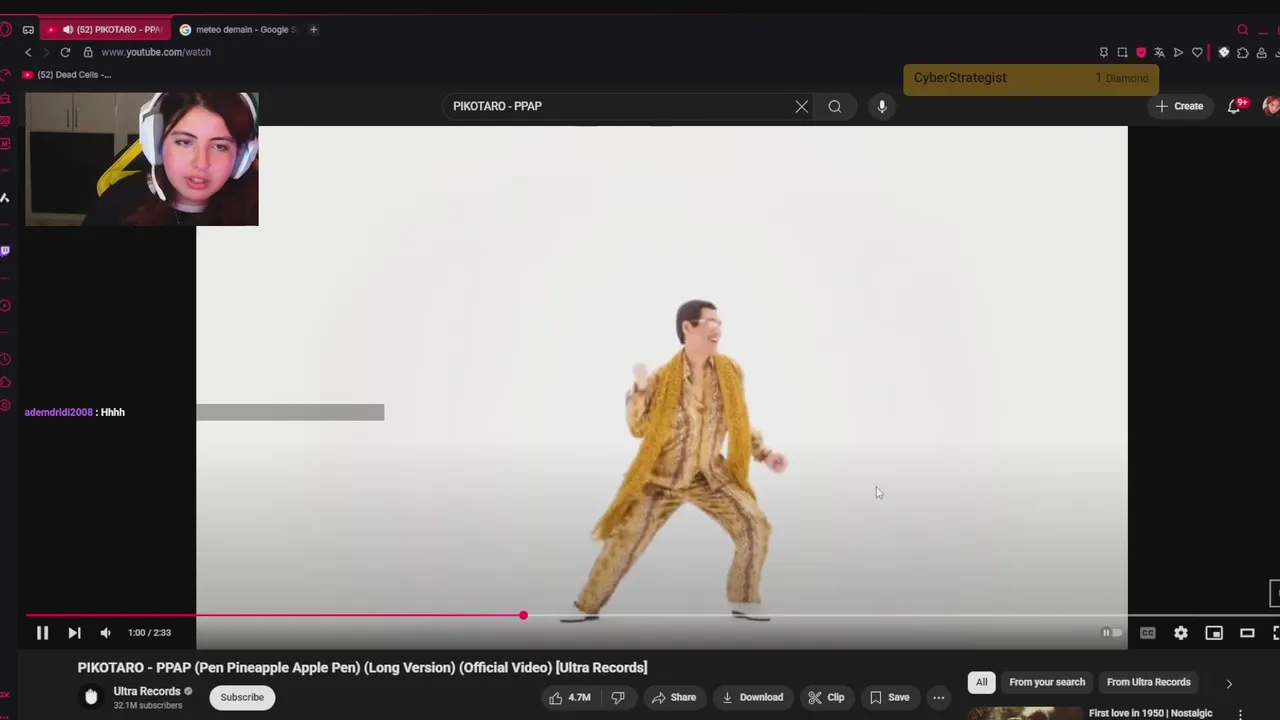Open a new browser tab
The image size is (1280, 720).
(x=313, y=30)
